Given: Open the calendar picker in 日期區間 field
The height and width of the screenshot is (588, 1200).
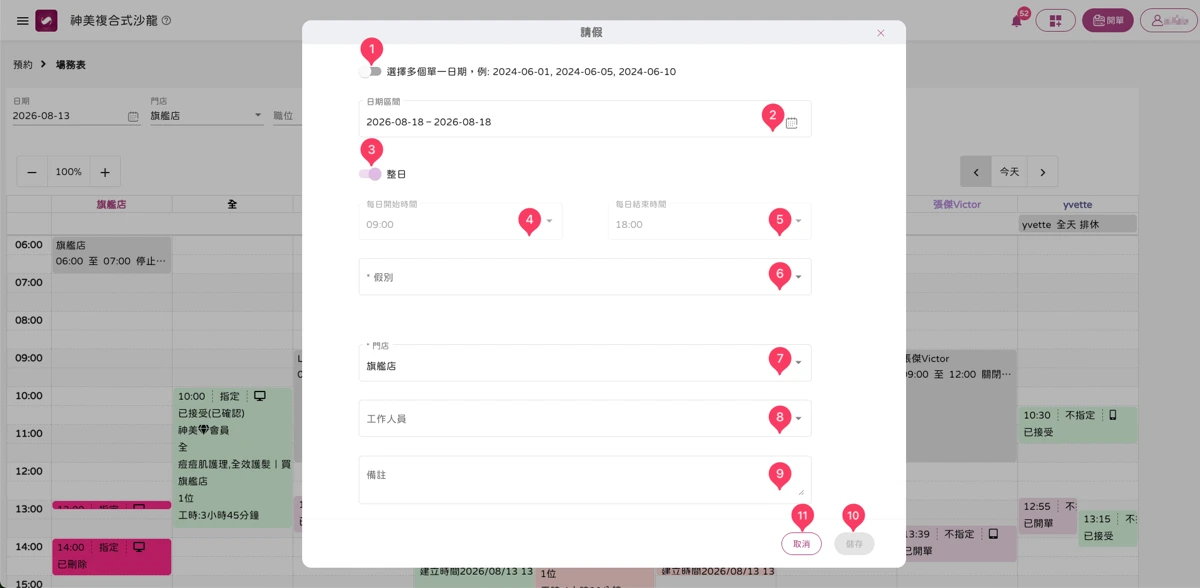Looking at the screenshot, I should point(791,122).
